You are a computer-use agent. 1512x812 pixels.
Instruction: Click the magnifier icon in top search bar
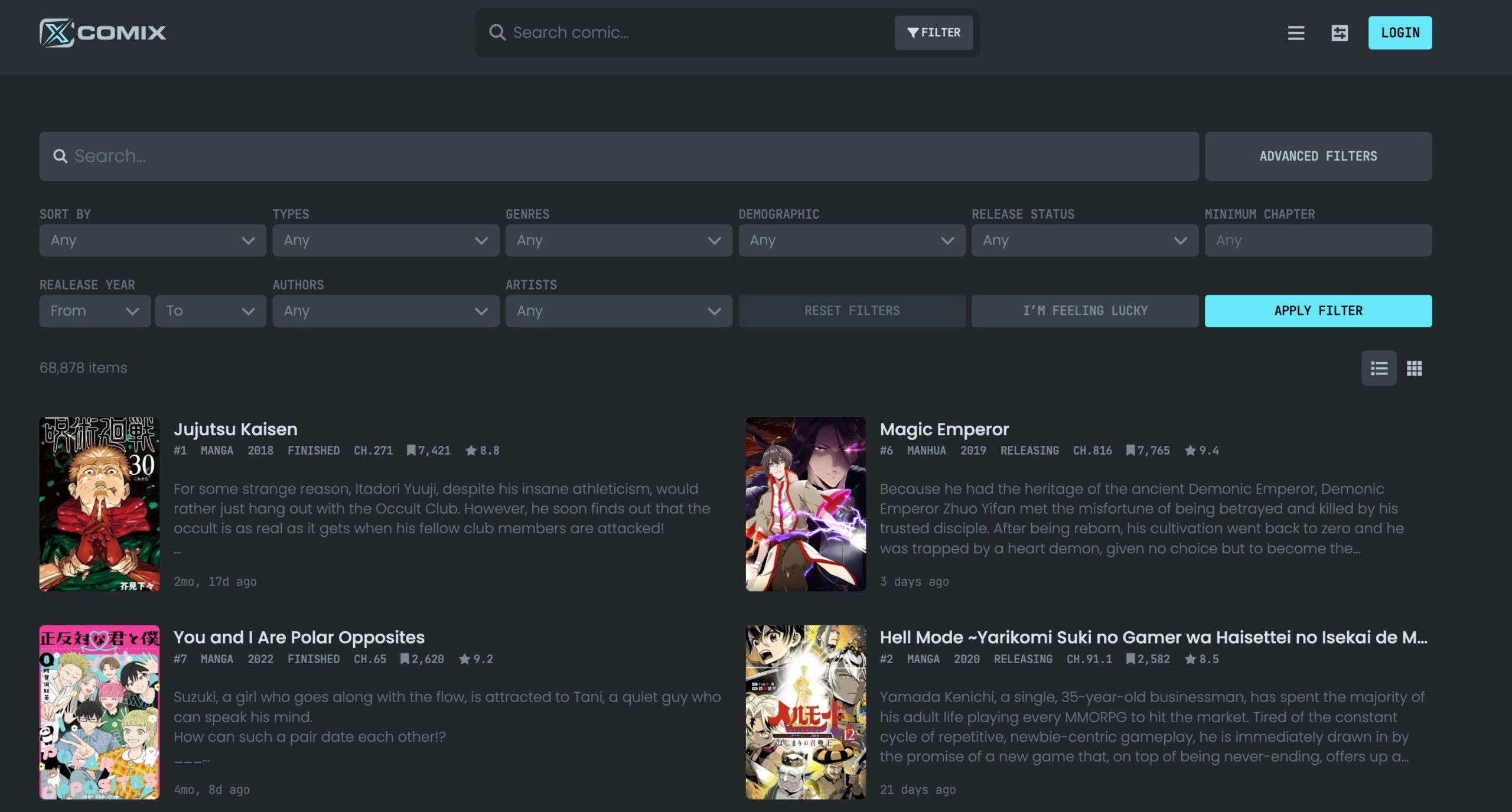coord(497,32)
